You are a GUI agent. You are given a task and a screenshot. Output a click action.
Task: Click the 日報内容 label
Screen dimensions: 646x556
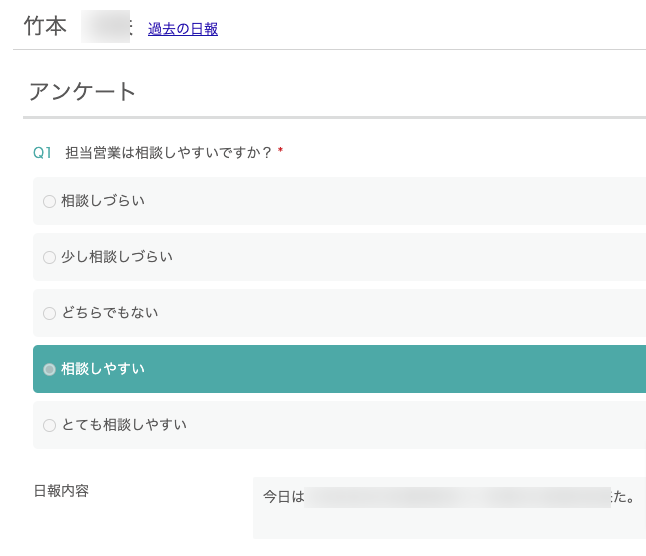61,491
